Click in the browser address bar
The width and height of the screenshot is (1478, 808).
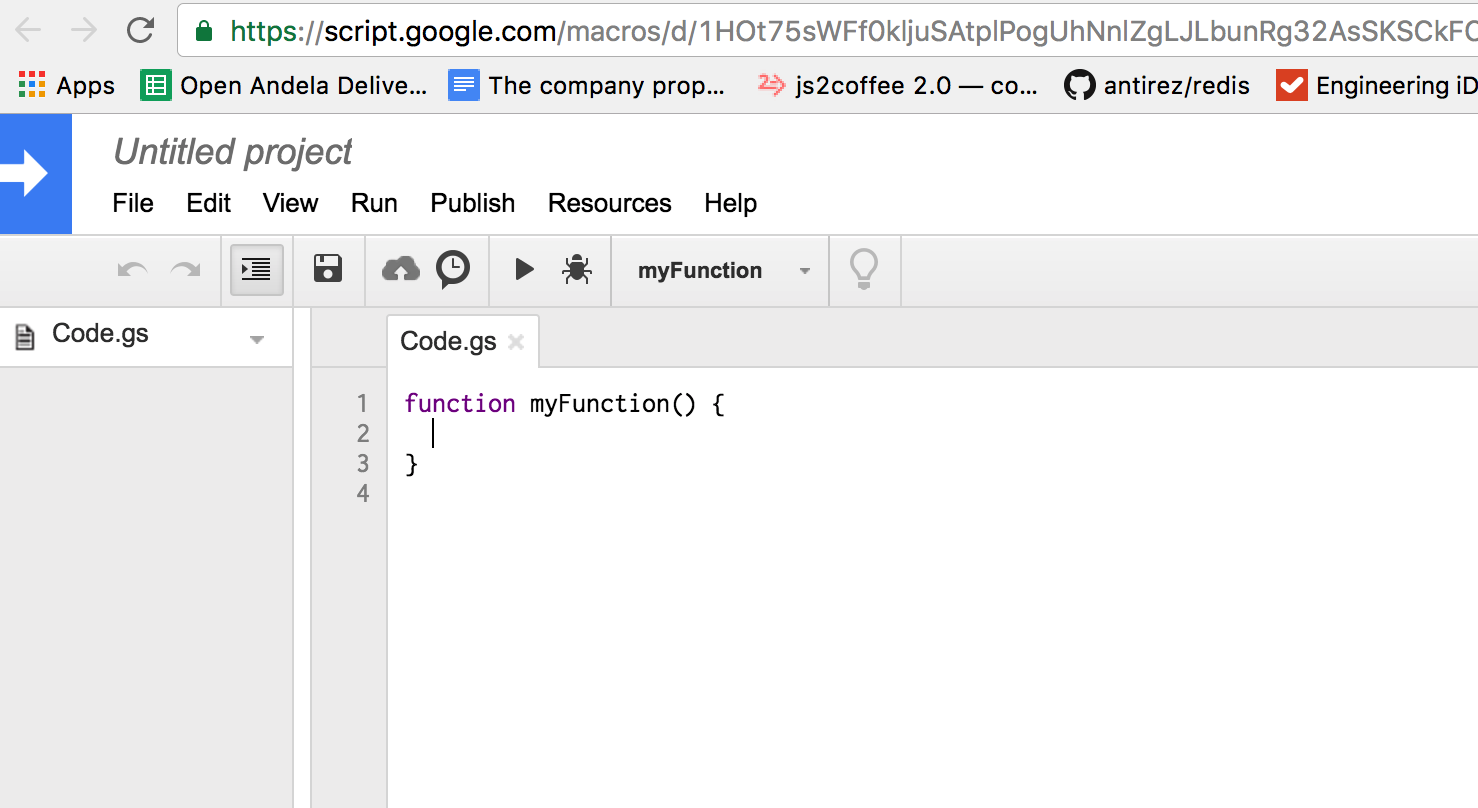click(700, 29)
